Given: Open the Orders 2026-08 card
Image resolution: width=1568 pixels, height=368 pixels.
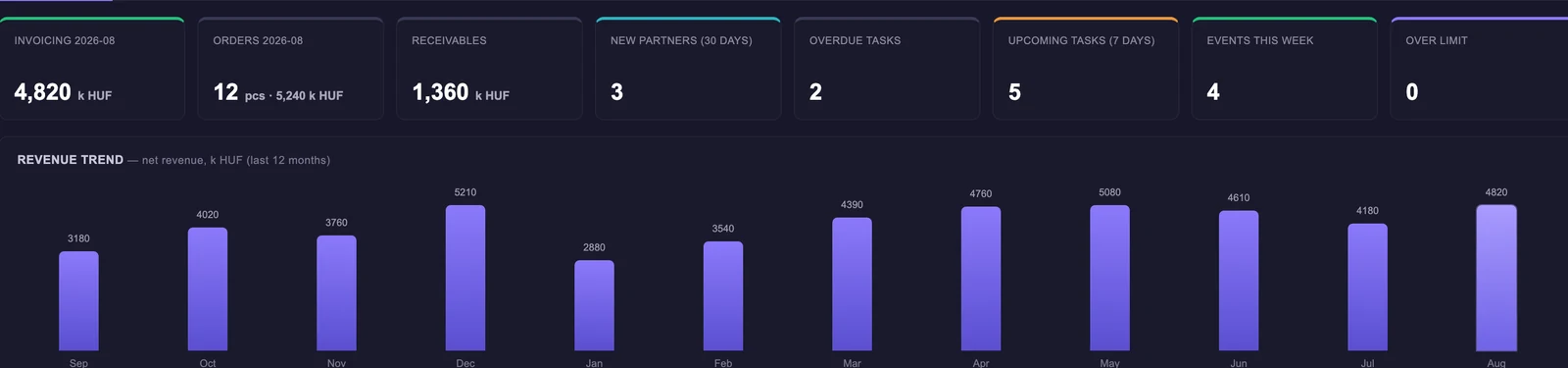Looking at the screenshot, I should pyautogui.click(x=290, y=69).
